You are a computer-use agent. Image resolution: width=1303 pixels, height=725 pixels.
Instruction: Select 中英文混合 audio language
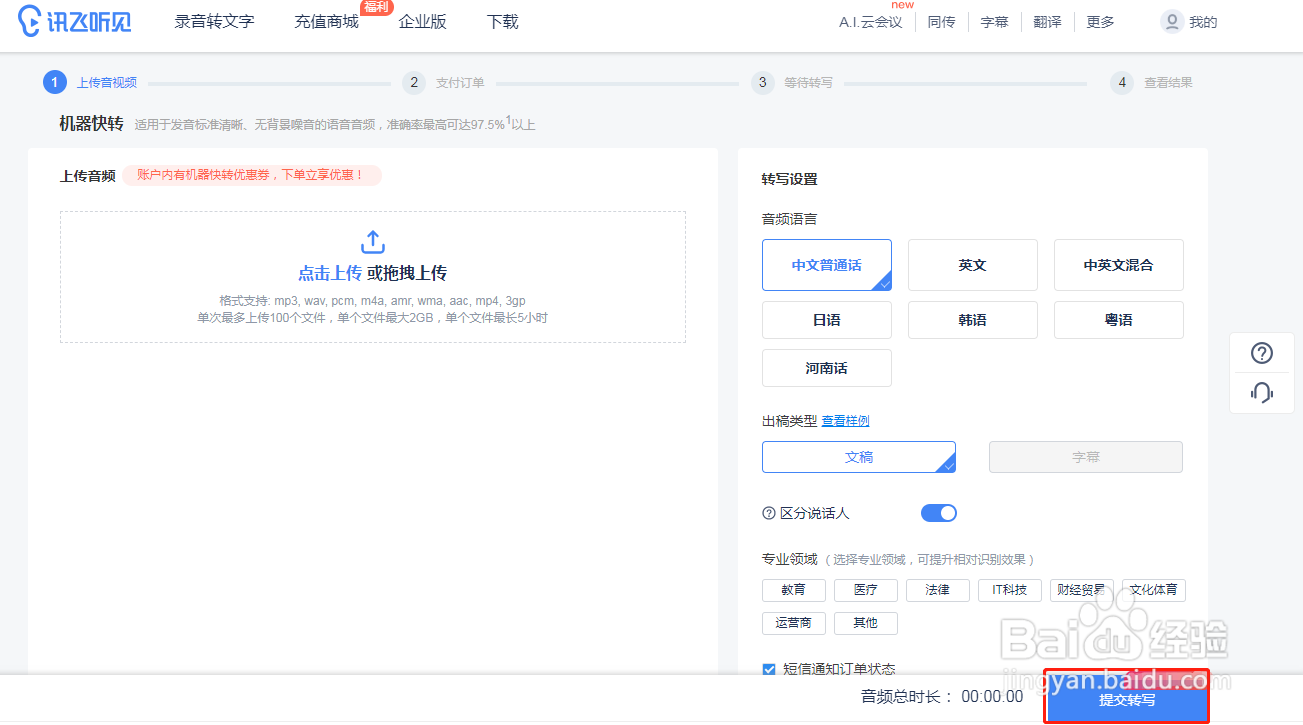pyautogui.click(x=1119, y=265)
